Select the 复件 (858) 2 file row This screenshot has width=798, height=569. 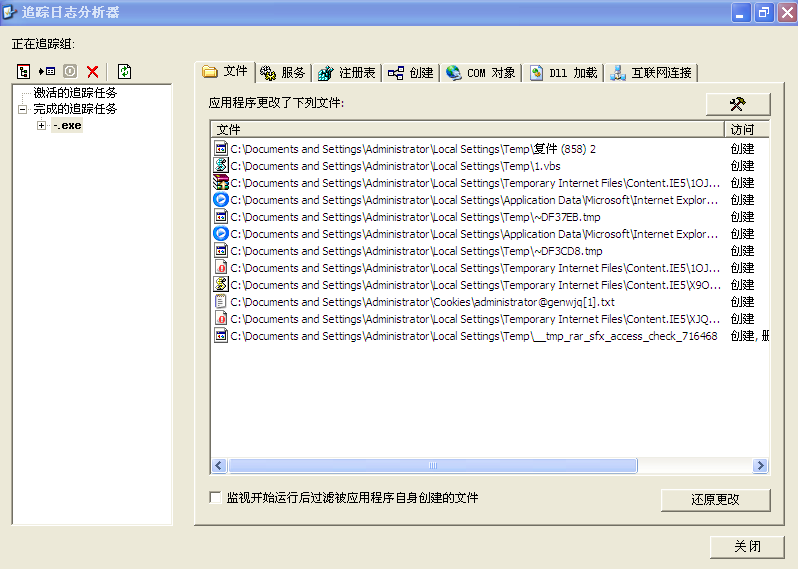pyautogui.click(x=490, y=149)
